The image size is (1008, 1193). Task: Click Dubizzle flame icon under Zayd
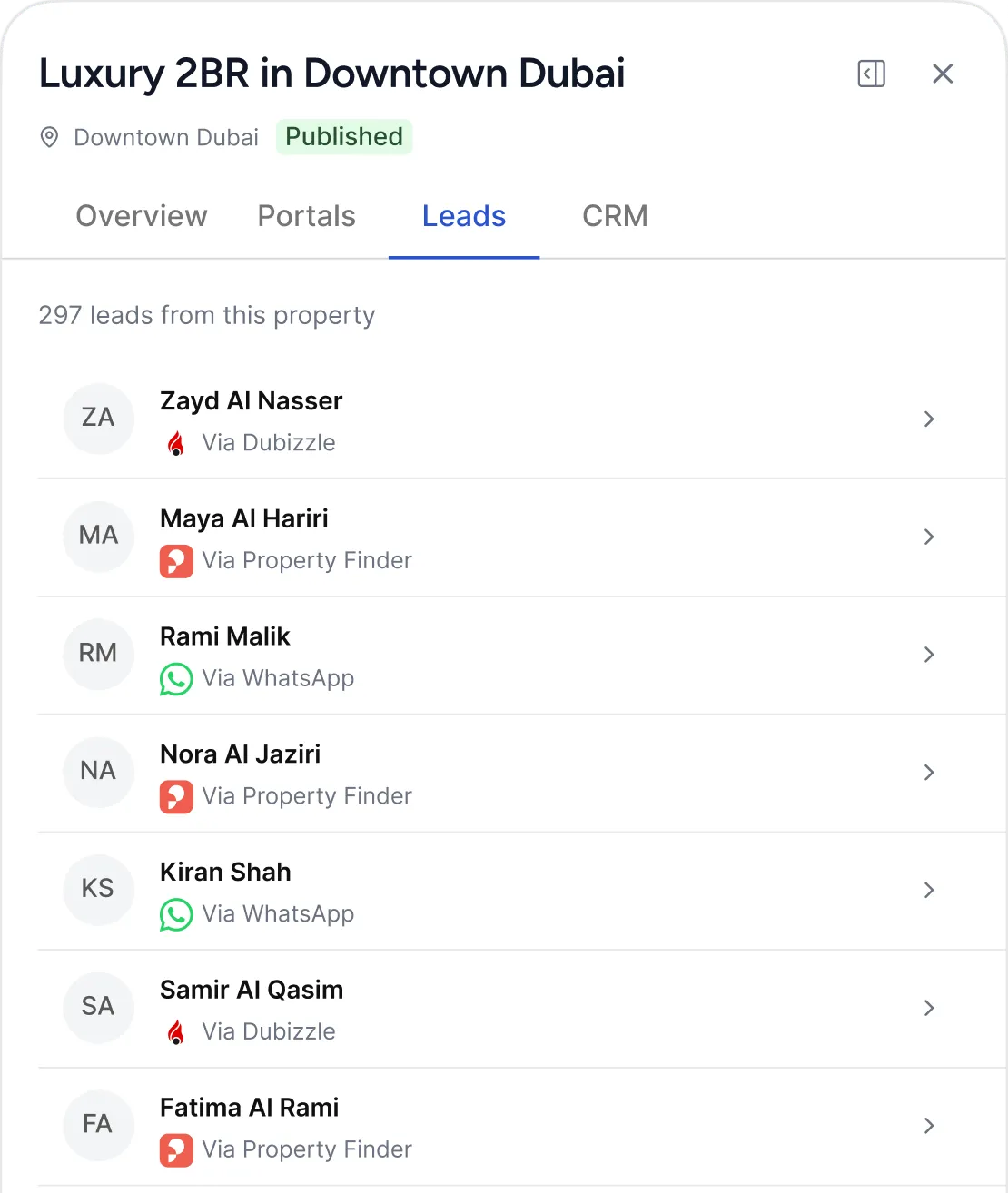[x=176, y=443]
